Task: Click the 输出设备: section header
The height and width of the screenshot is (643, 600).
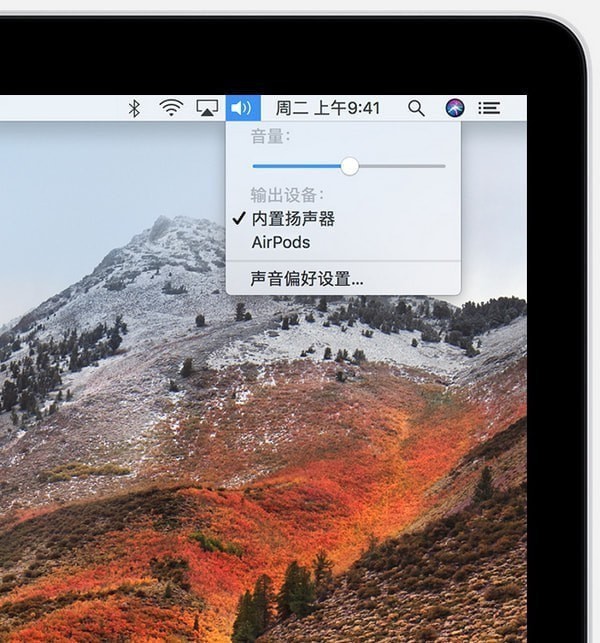Action: (x=287, y=195)
